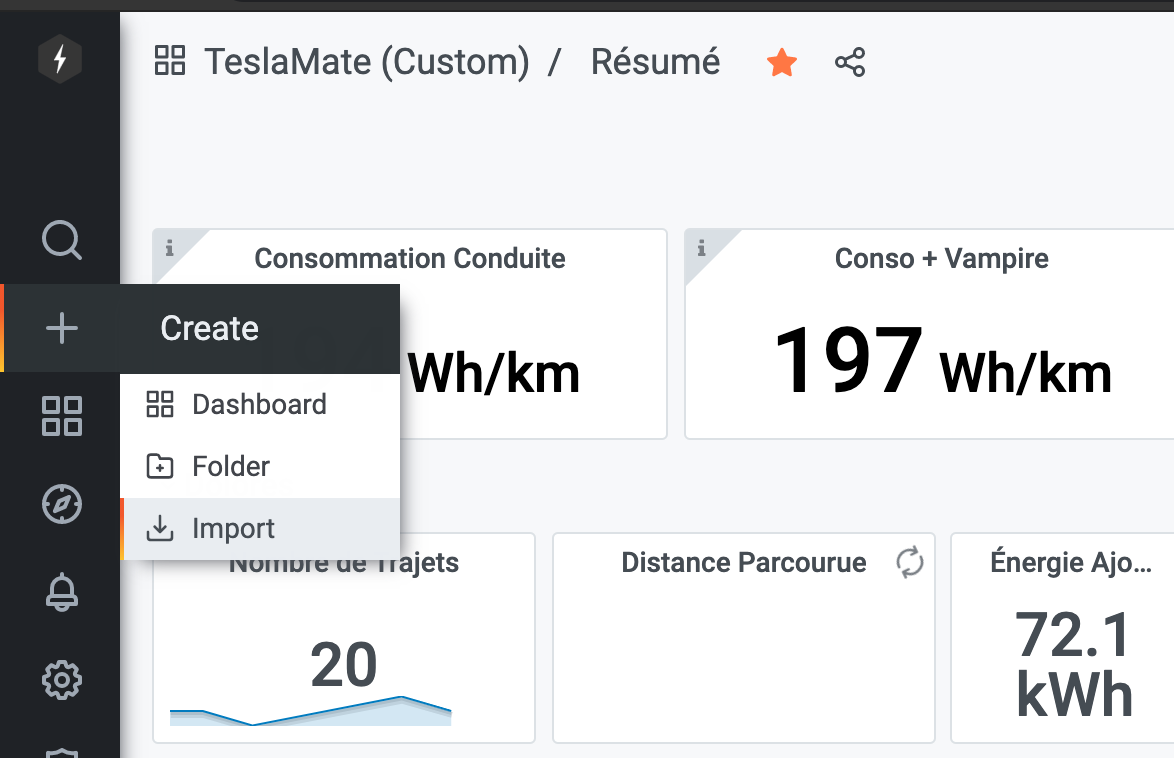Click the Create menu header
Screen dimensions: 1174x758
(260, 328)
